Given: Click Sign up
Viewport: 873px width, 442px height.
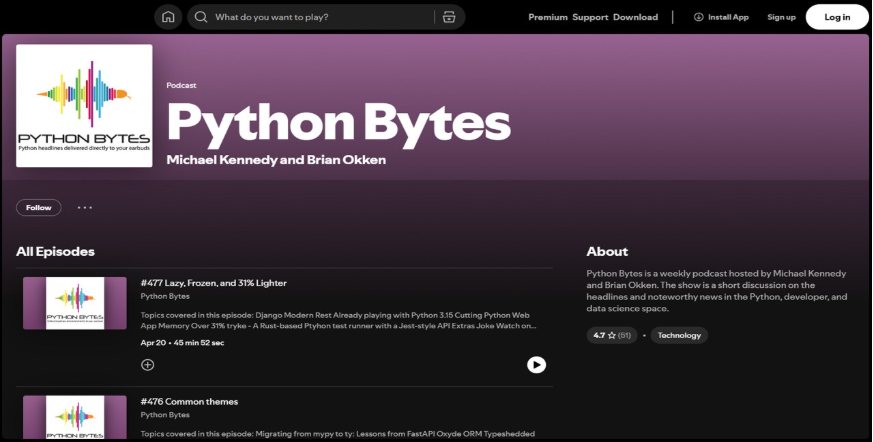Looking at the screenshot, I should pyautogui.click(x=781, y=17).
